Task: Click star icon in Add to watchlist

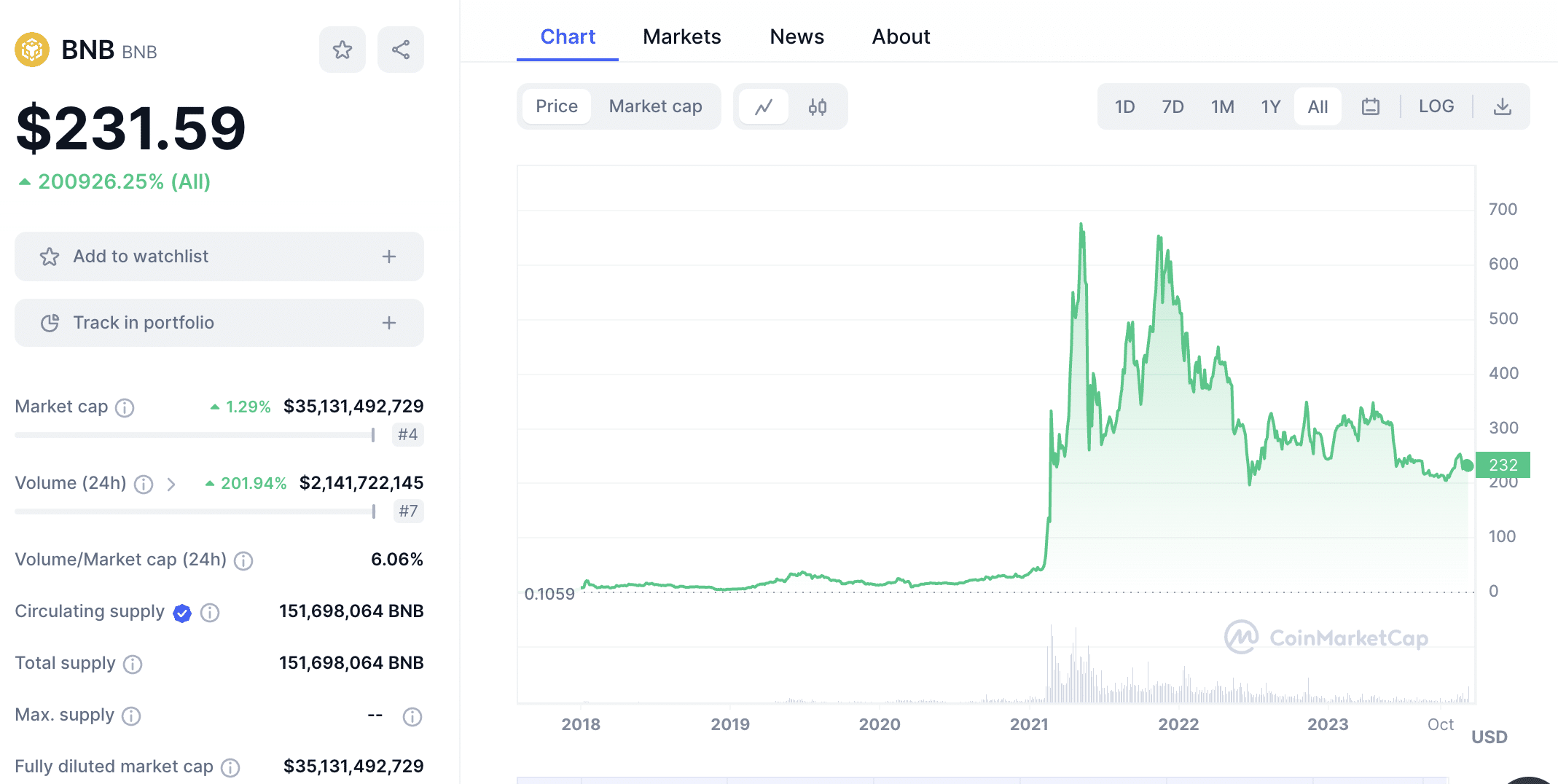Action: tap(50, 256)
